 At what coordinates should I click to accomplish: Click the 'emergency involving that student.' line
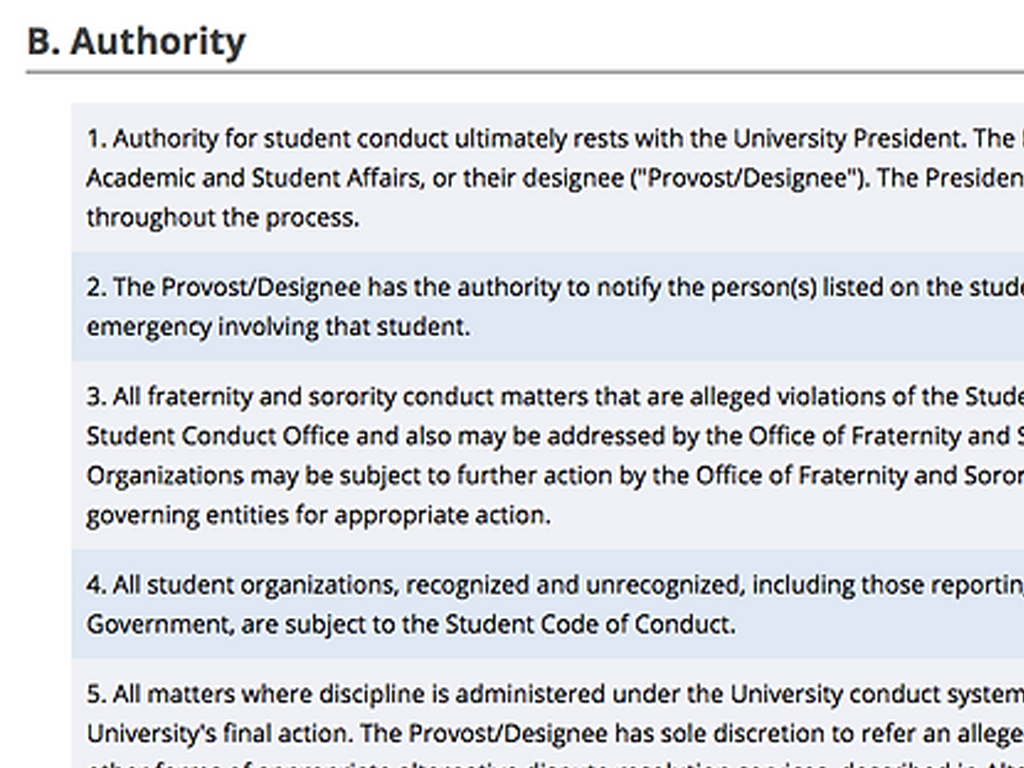coord(278,327)
